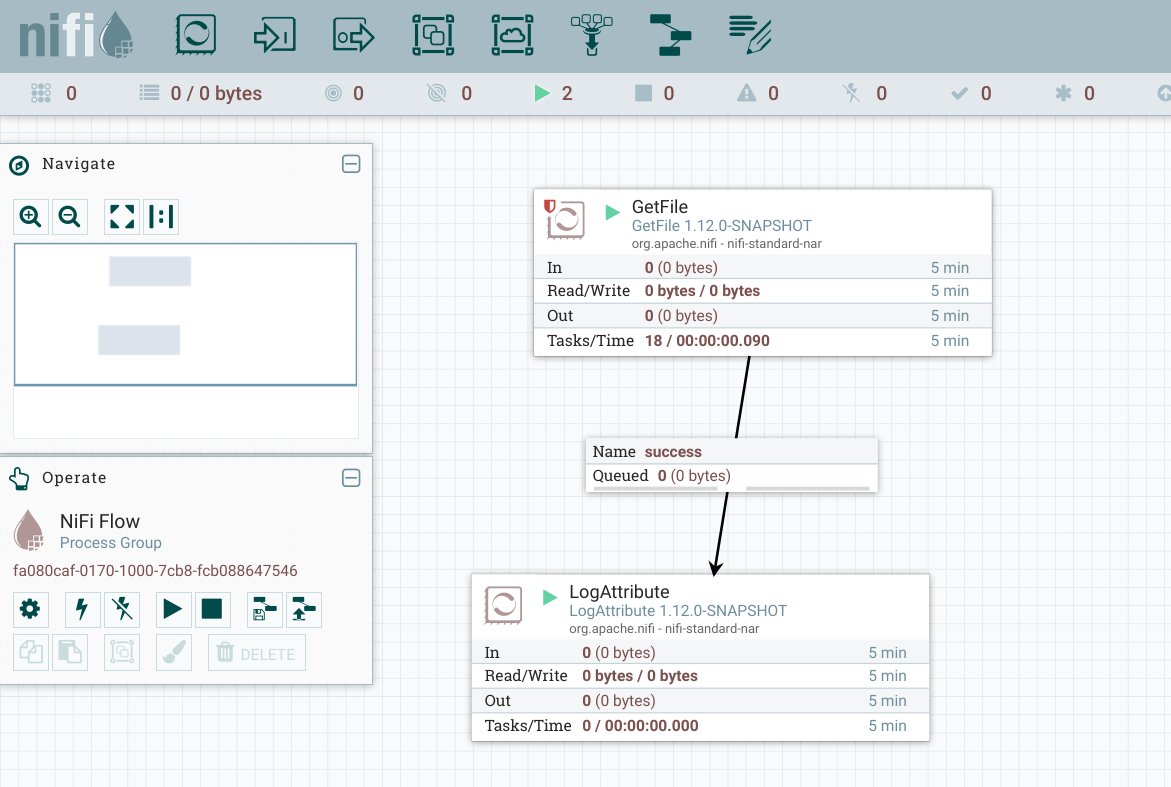Open the process group Configuration gear
Viewport: 1171px width, 787px height.
(31, 609)
